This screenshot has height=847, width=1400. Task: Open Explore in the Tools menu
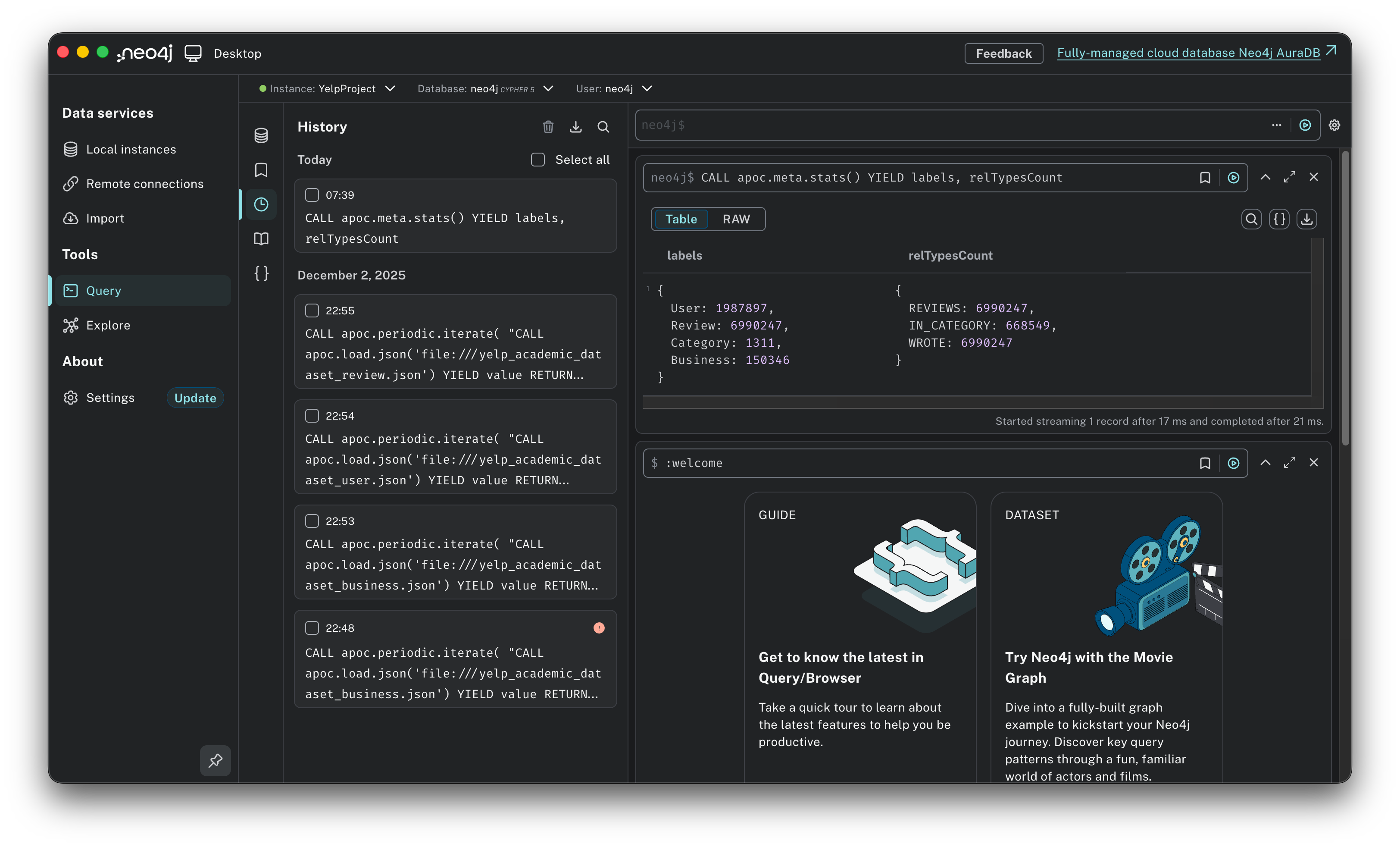click(108, 325)
